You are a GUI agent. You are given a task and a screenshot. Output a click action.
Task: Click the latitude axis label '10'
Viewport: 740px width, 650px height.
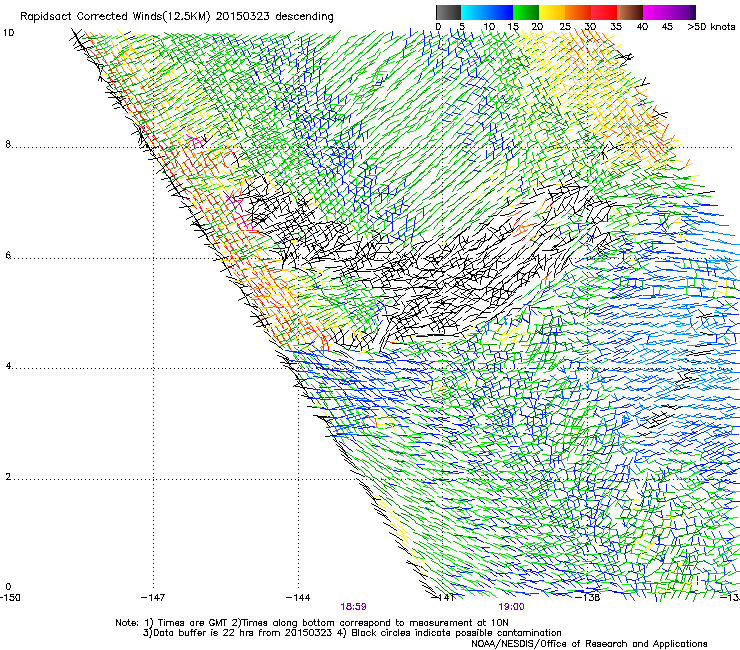[x=8, y=33]
